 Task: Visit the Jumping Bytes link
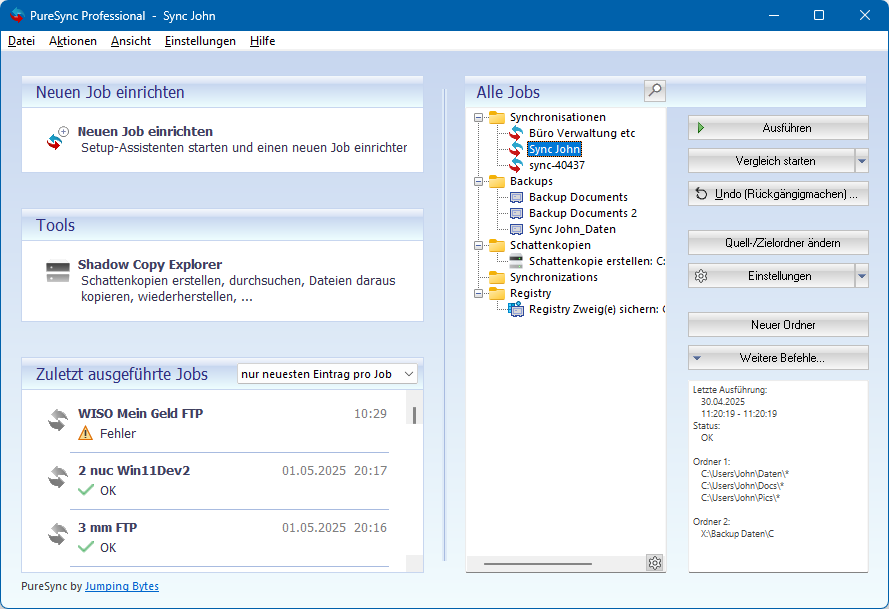click(121, 586)
